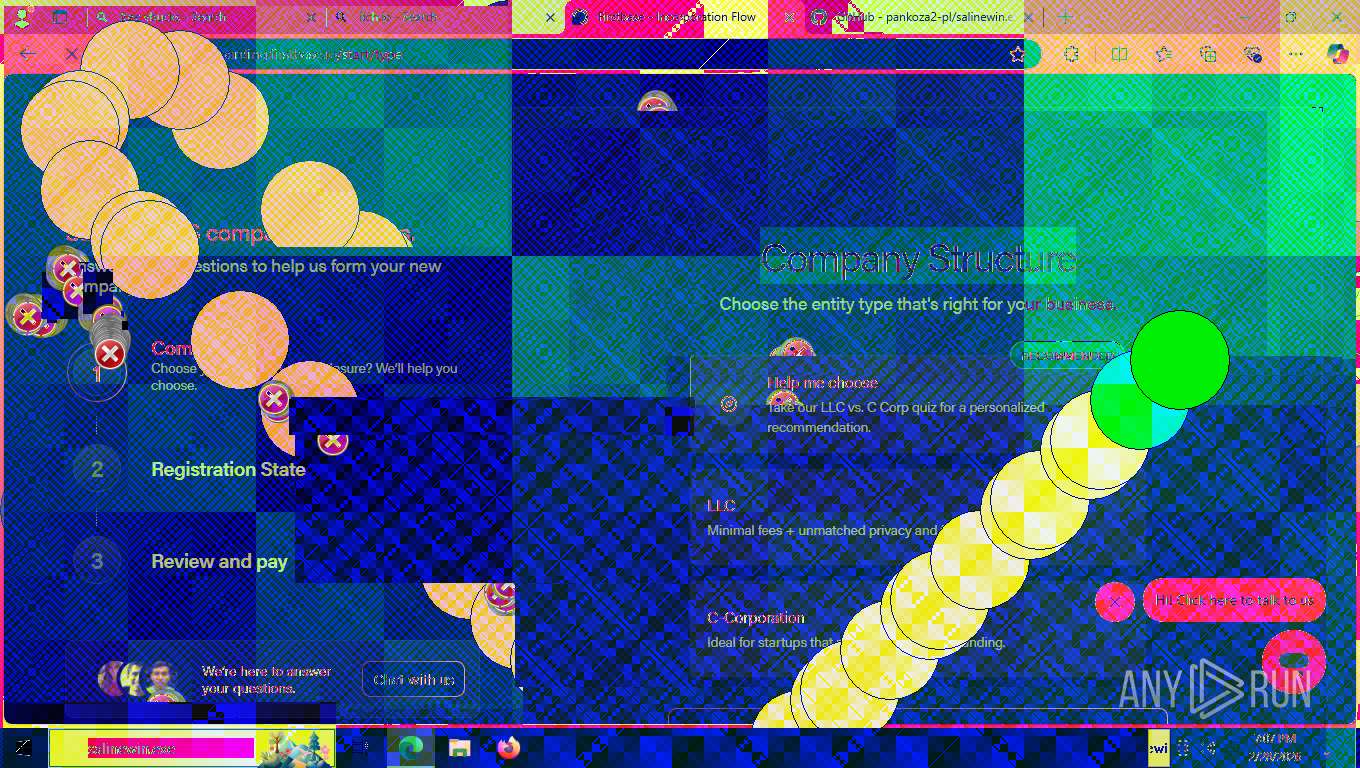This screenshot has height=768, width=1360.
Task: Click the taskbar search box
Action: pos(192,747)
